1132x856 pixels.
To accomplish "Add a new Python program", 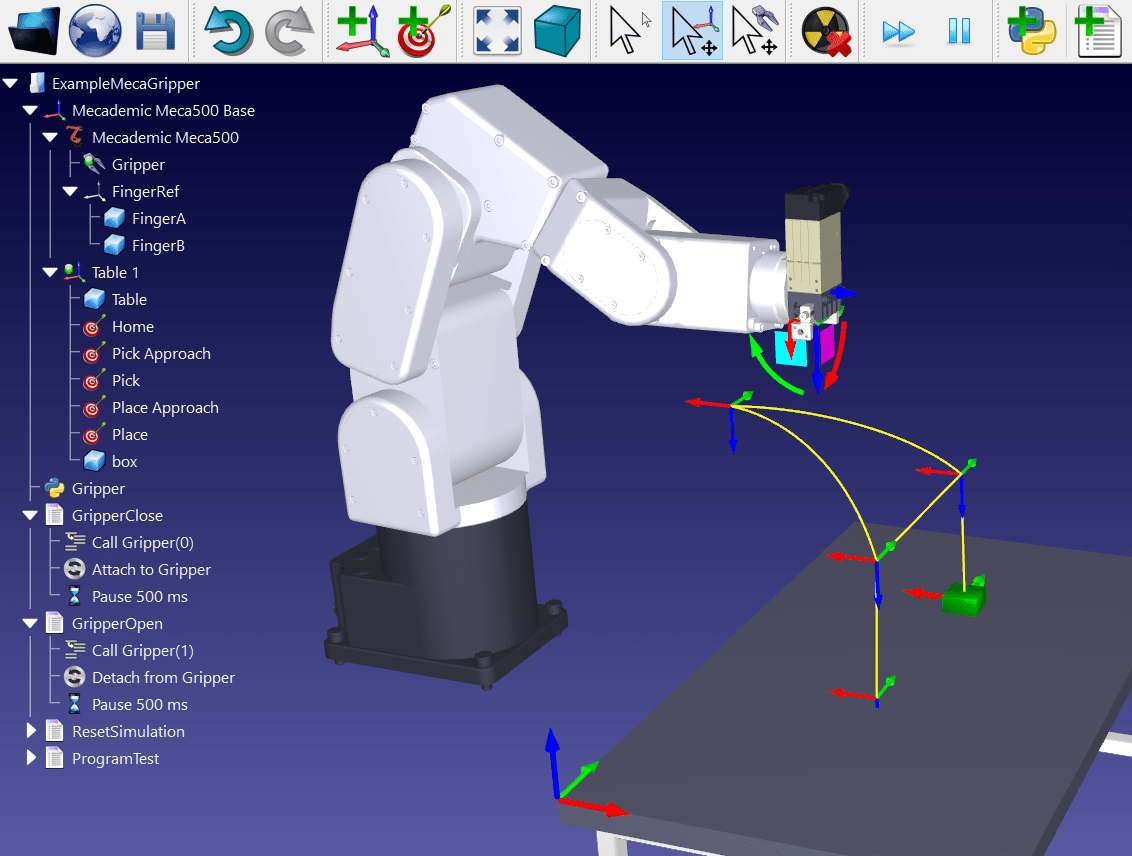I will coord(1033,30).
